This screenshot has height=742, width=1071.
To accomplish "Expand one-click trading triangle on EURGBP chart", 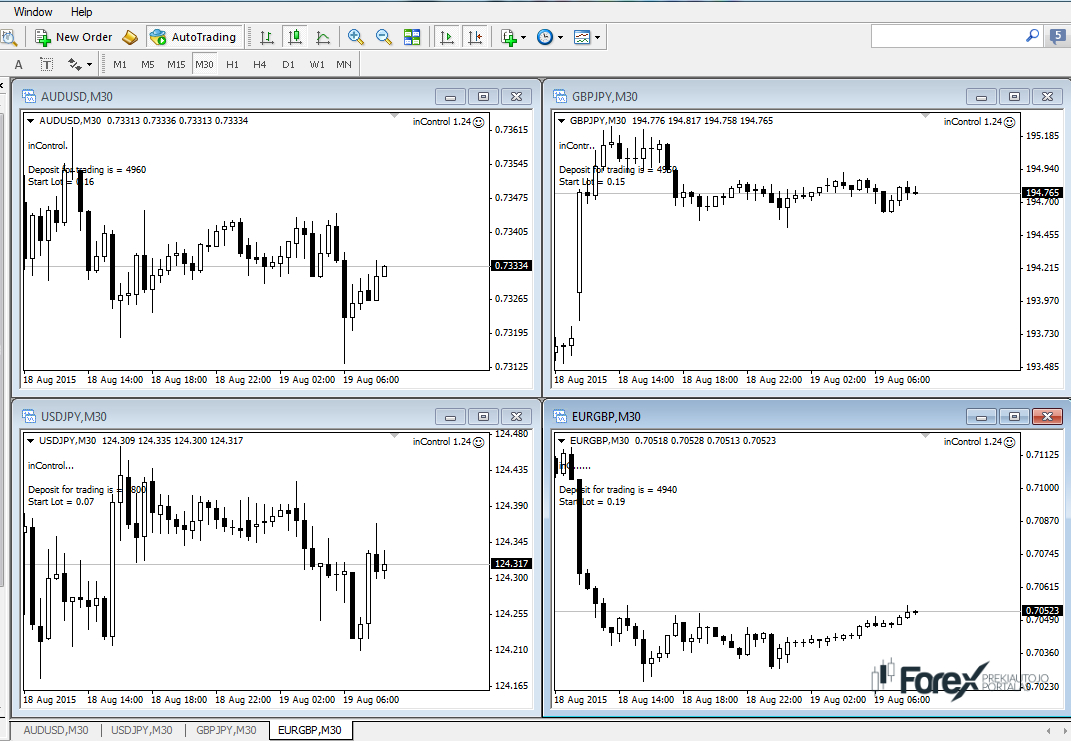I will click(x=561, y=441).
